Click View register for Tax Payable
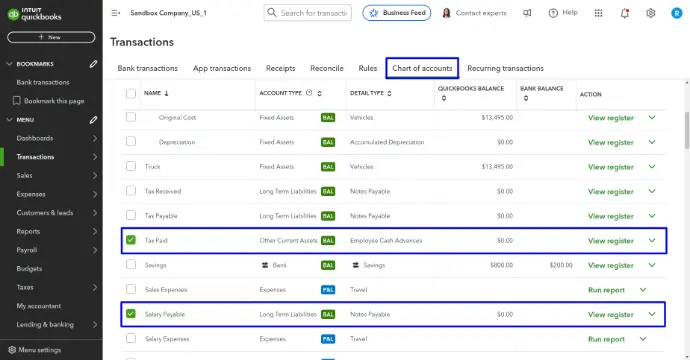This screenshot has width=690, height=360. coord(611,216)
